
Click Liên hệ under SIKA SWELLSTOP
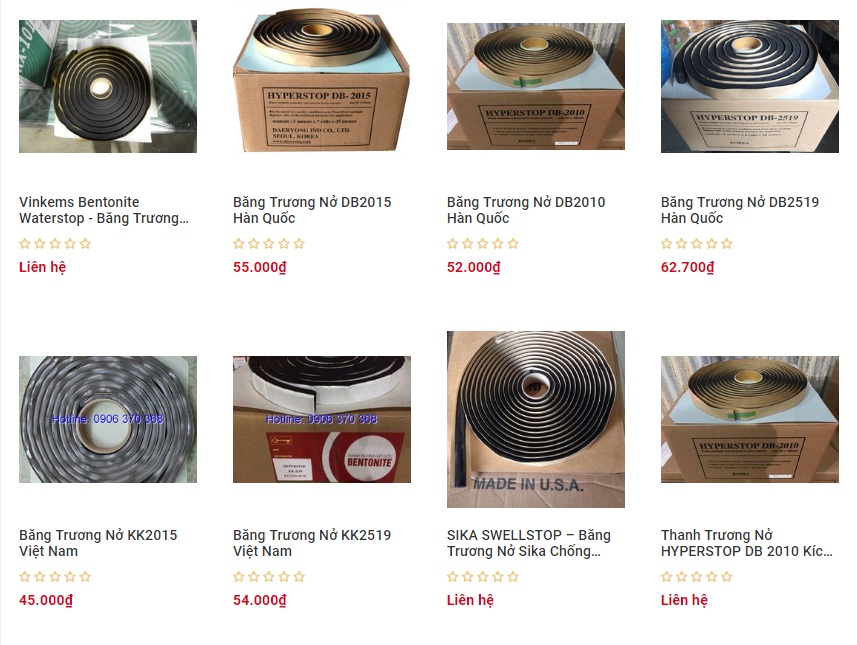coord(470,600)
